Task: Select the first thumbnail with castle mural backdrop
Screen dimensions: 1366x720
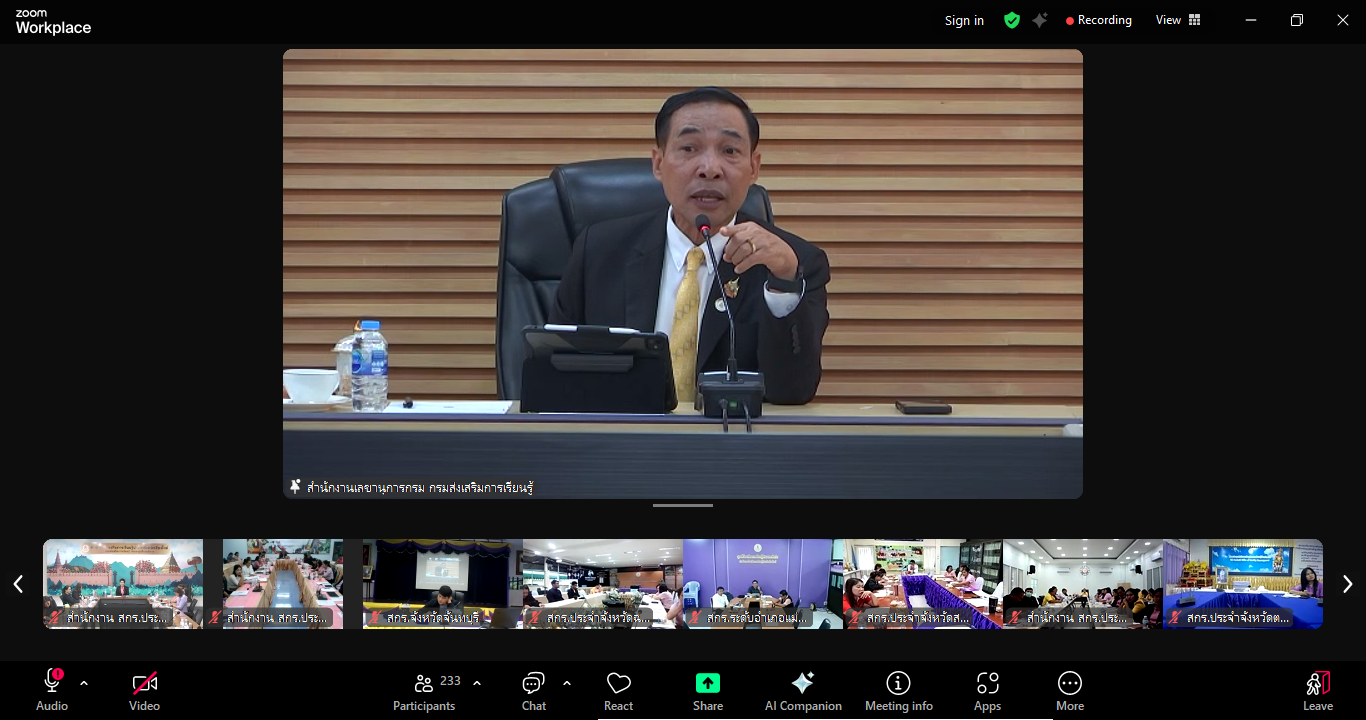Action: pyautogui.click(x=123, y=584)
